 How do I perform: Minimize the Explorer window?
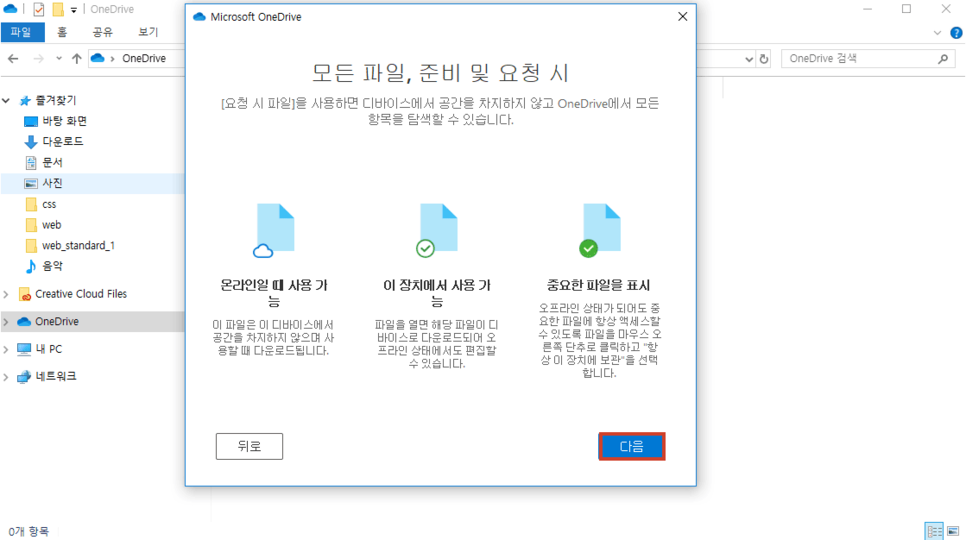tap(867, 9)
